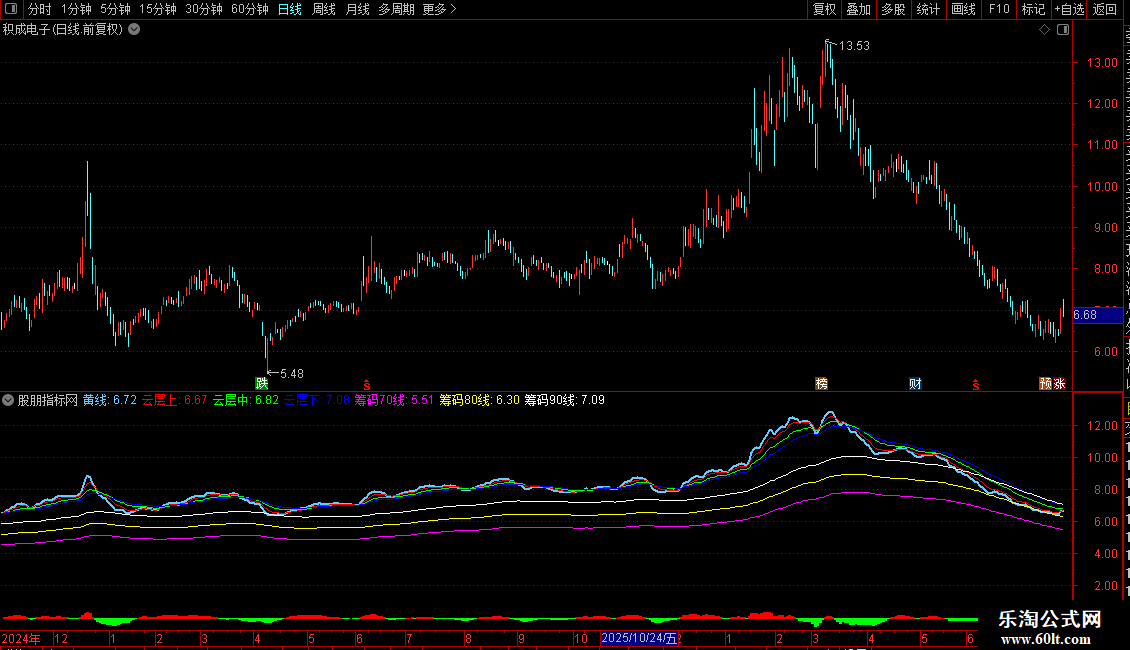Screen dimensions: 1130x650
Task: Select the 30分钟 period tab
Action: pos(204,9)
